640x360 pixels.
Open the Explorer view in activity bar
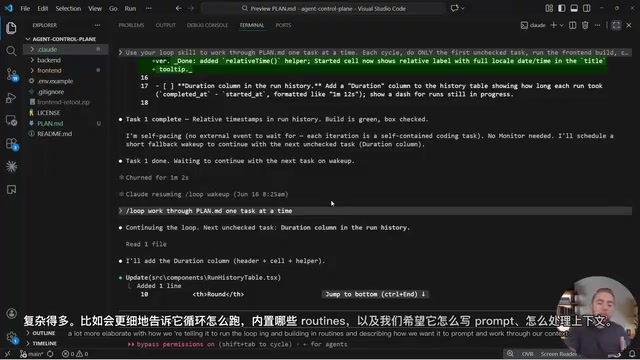(x=11, y=28)
